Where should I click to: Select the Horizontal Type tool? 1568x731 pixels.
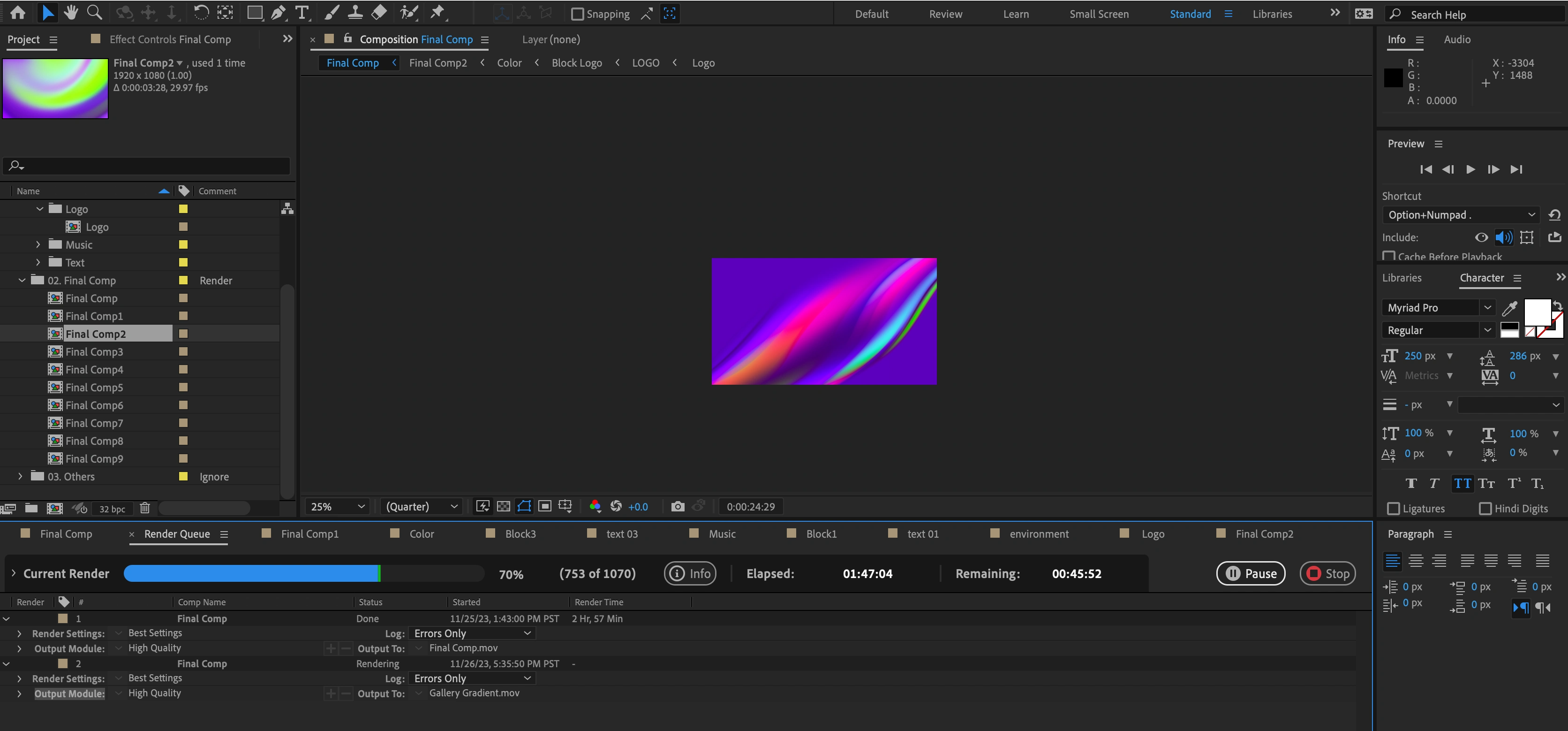click(x=302, y=13)
